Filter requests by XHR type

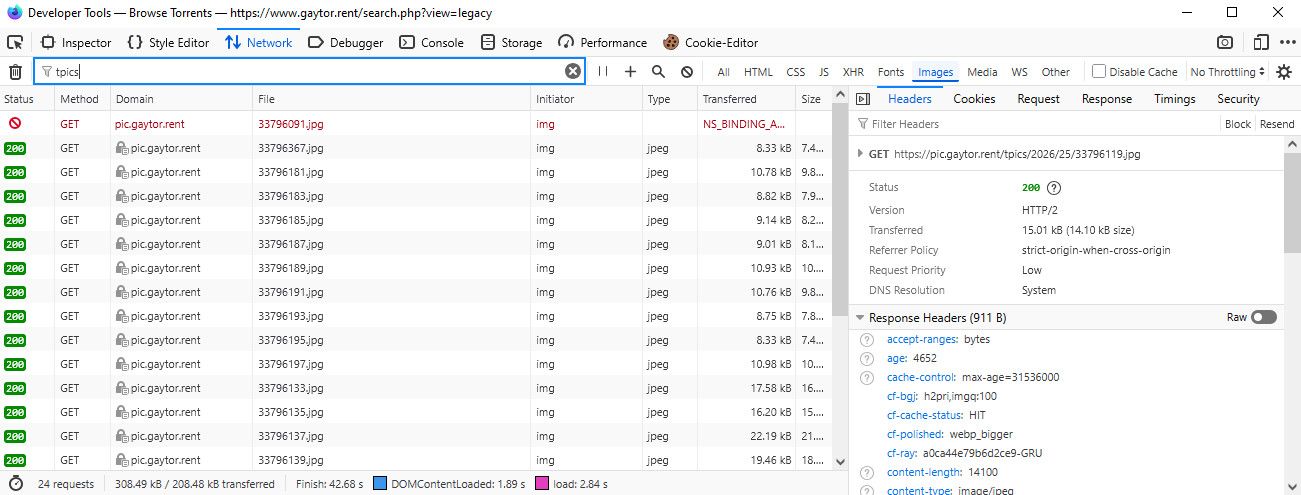coord(853,72)
